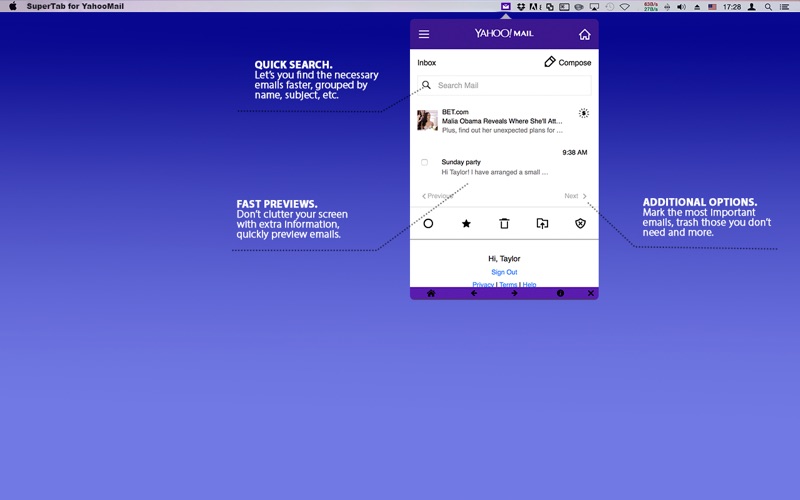Click home icon in bottom purple bar
Screen dimensions: 800x500
(431, 293)
